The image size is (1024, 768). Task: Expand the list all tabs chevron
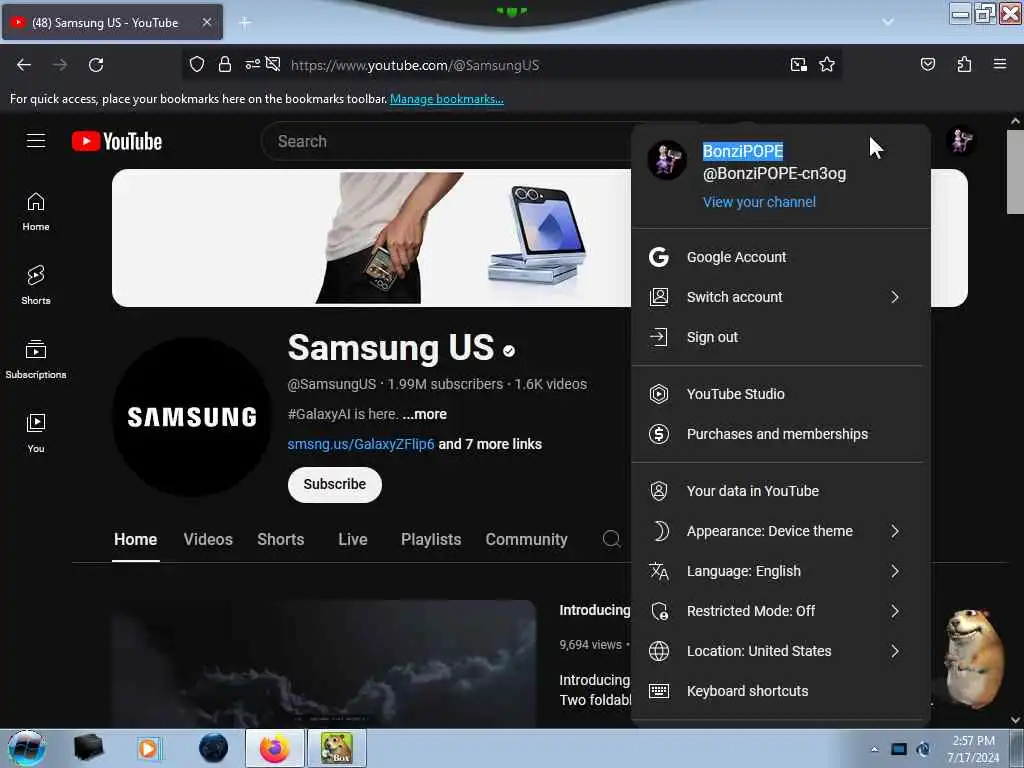(888, 22)
